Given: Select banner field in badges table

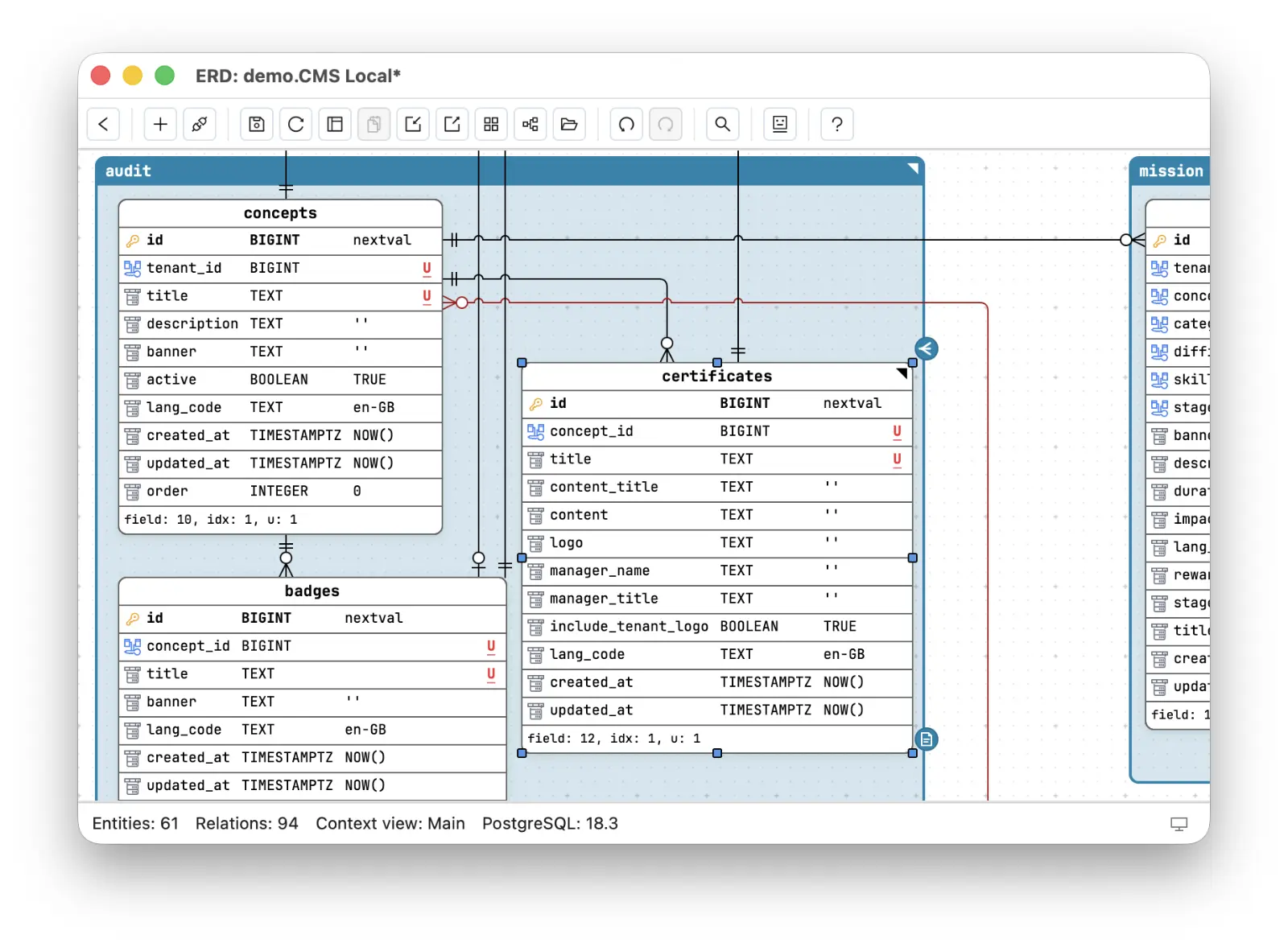Looking at the screenshot, I should pyautogui.click(x=312, y=702).
